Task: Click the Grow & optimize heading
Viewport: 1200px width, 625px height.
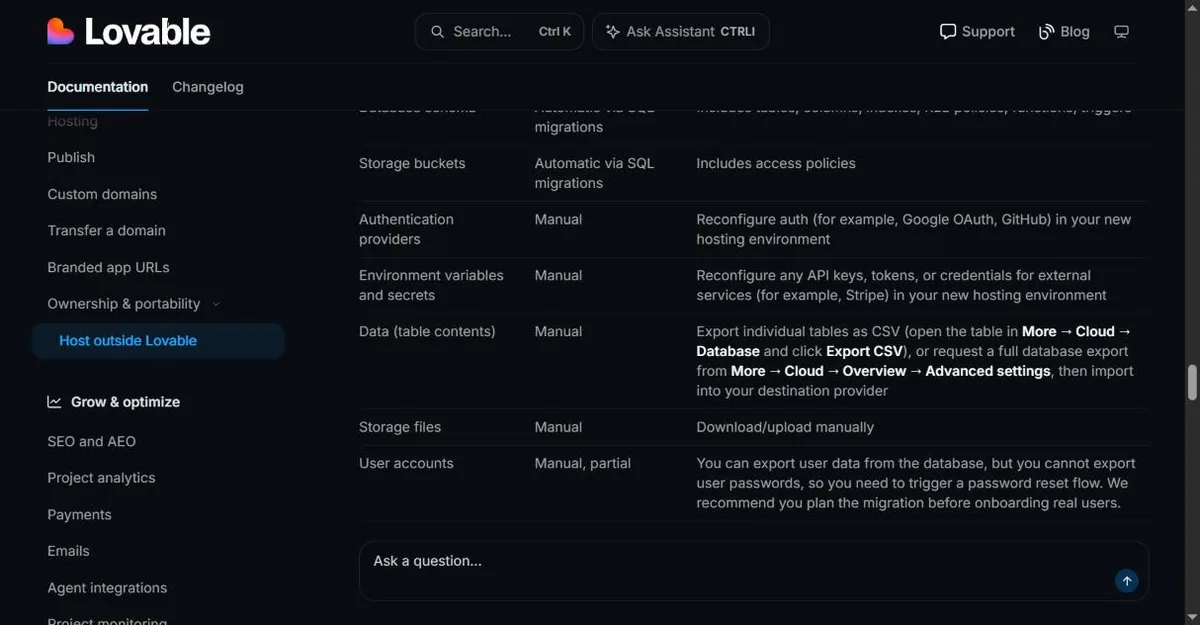Action: click(x=126, y=402)
